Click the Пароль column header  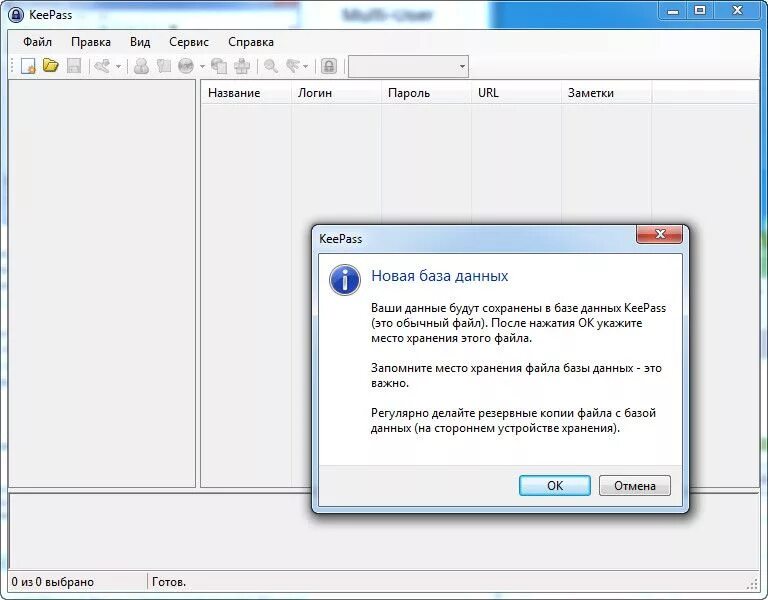(x=427, y=93)
